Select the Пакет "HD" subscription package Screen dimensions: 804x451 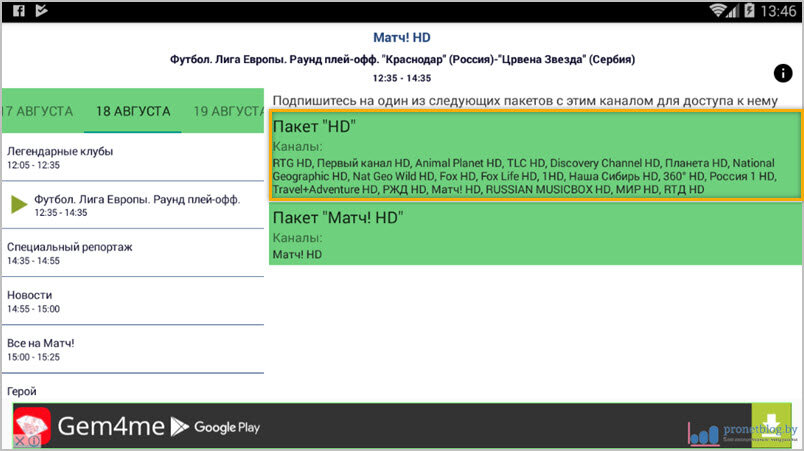(x=535, y=155)
